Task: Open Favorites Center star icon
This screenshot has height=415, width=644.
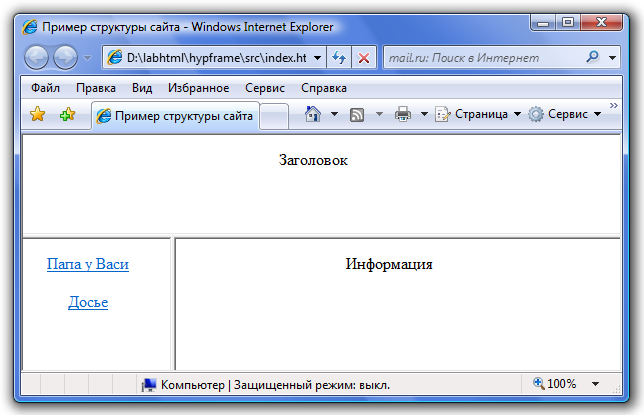Action: [37, 114]
